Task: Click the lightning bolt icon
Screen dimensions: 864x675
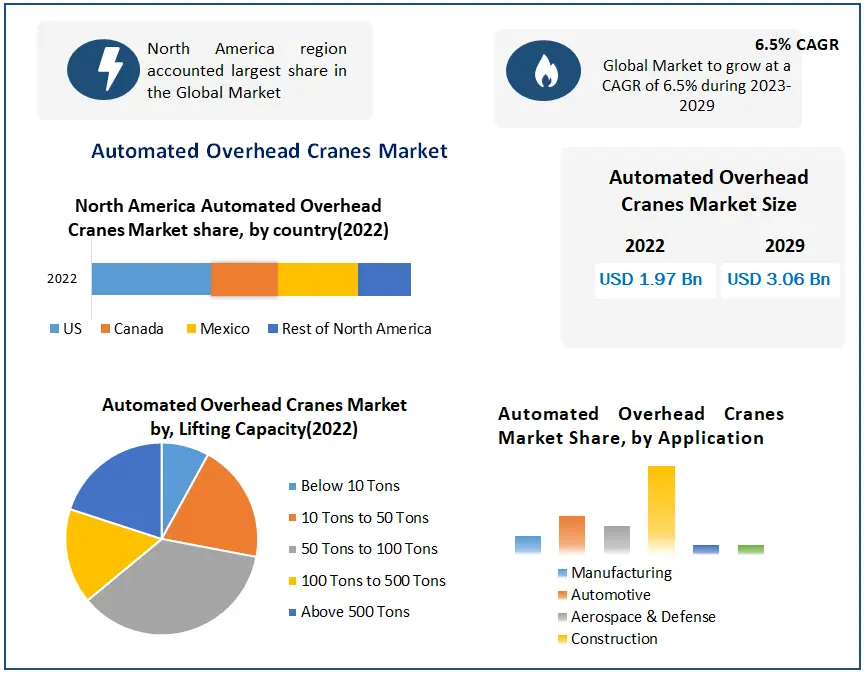Action: [x=103, y=69]
